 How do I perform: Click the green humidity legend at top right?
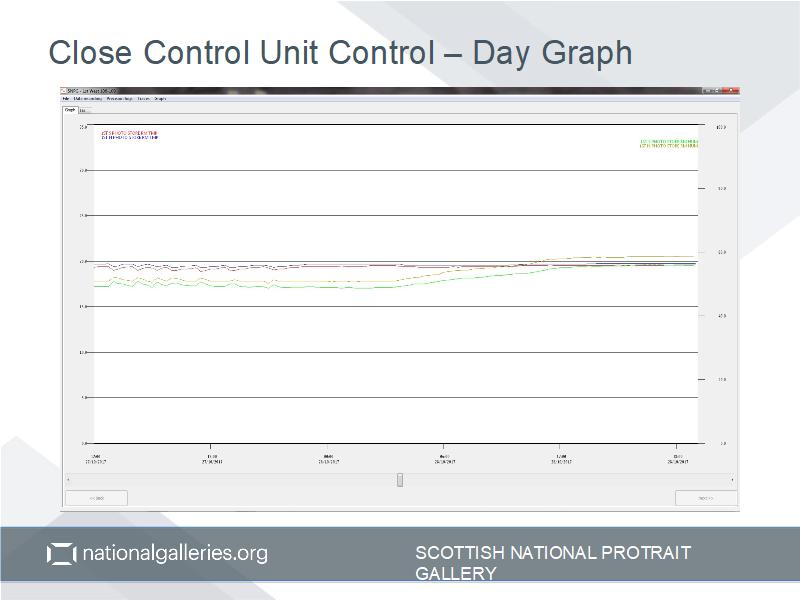669,142
